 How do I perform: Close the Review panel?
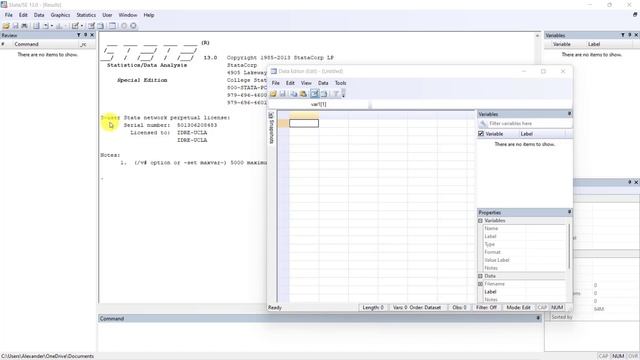pos(92,36)
